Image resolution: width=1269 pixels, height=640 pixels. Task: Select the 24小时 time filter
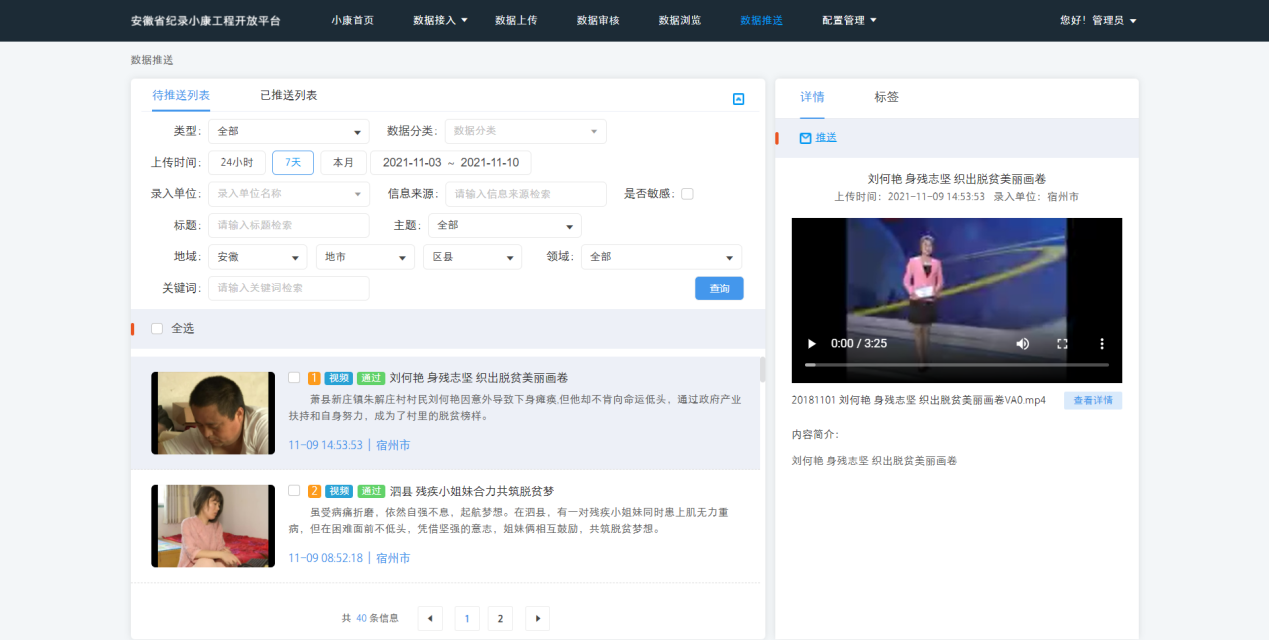[237, 163]
